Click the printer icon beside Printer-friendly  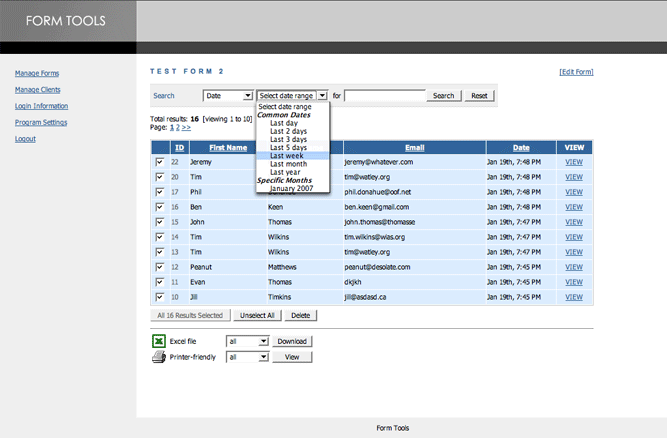pyautogui.click(x=159, y=357)
